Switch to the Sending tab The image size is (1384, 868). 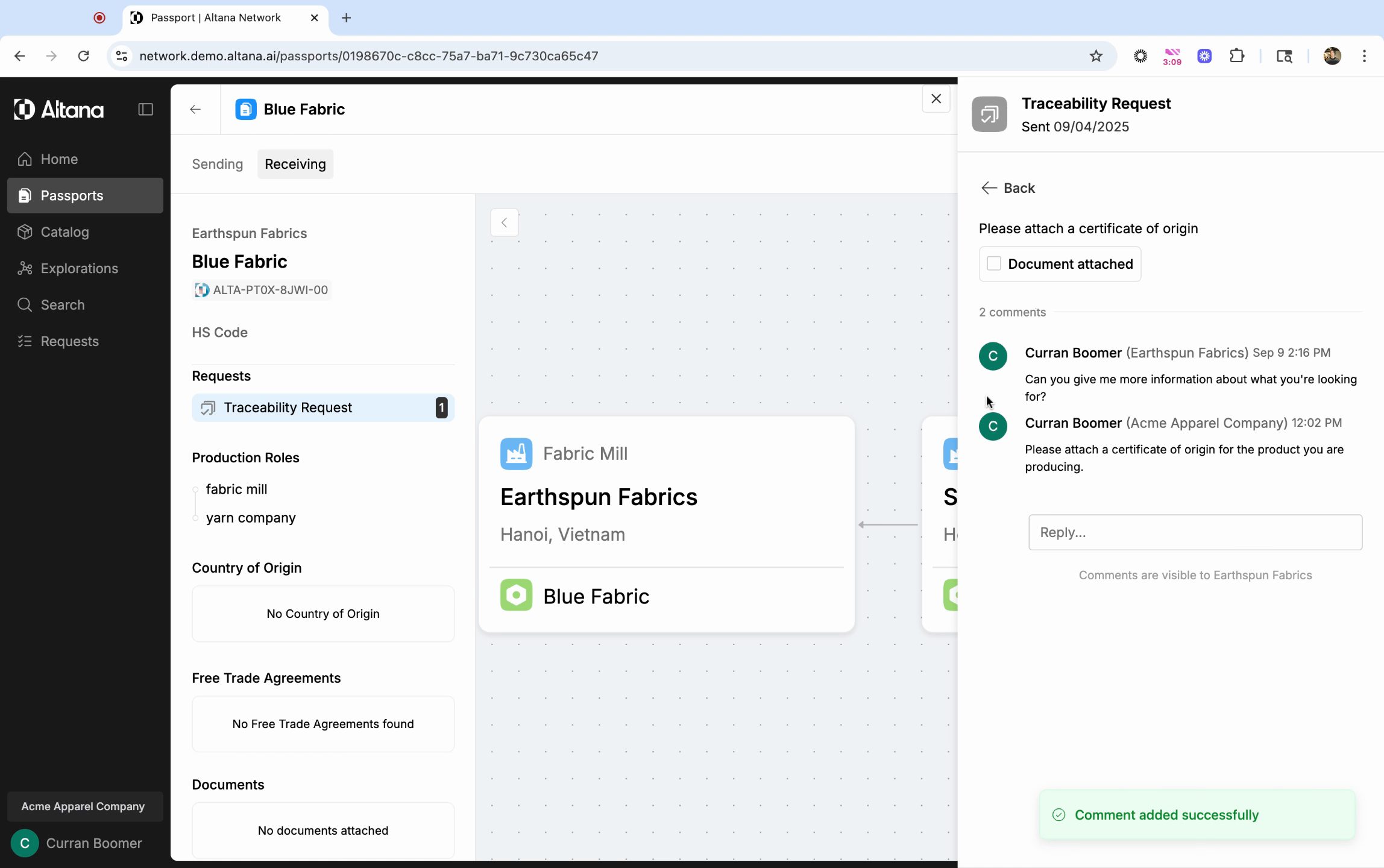point(217,164)
